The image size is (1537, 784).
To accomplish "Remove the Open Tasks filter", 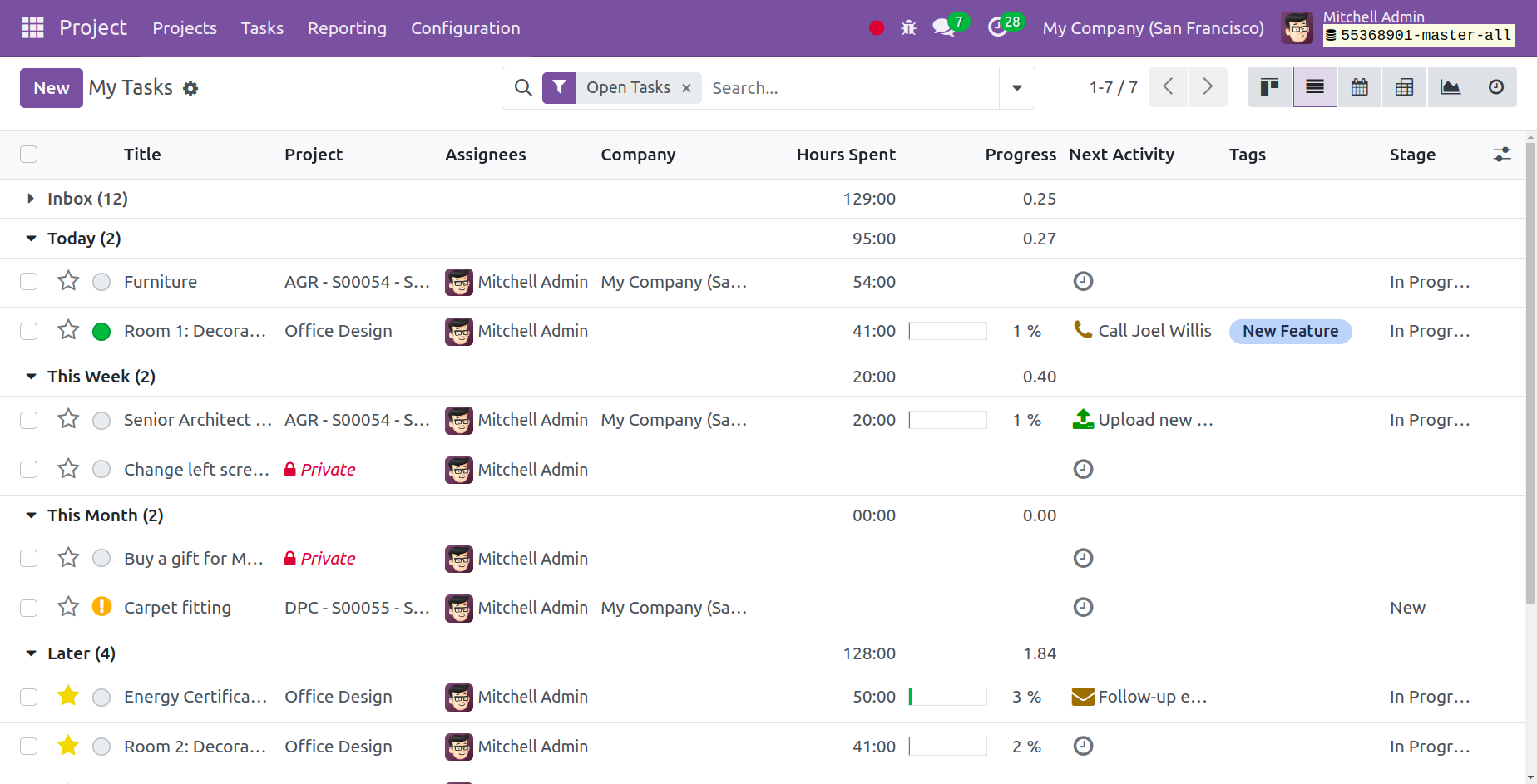I will click(686, 88).
